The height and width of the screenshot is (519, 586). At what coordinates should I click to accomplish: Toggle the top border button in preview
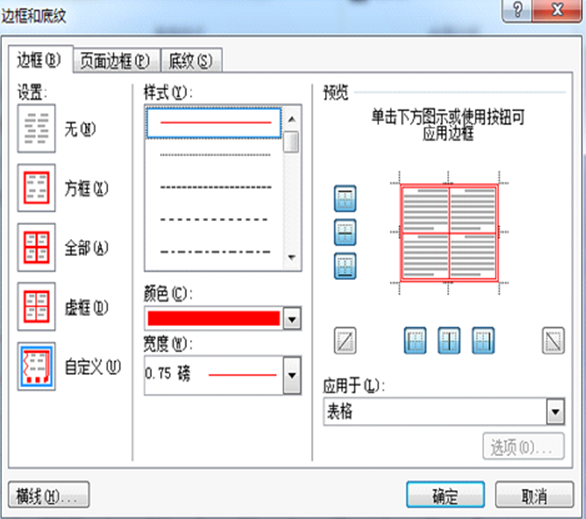point(345,198)
